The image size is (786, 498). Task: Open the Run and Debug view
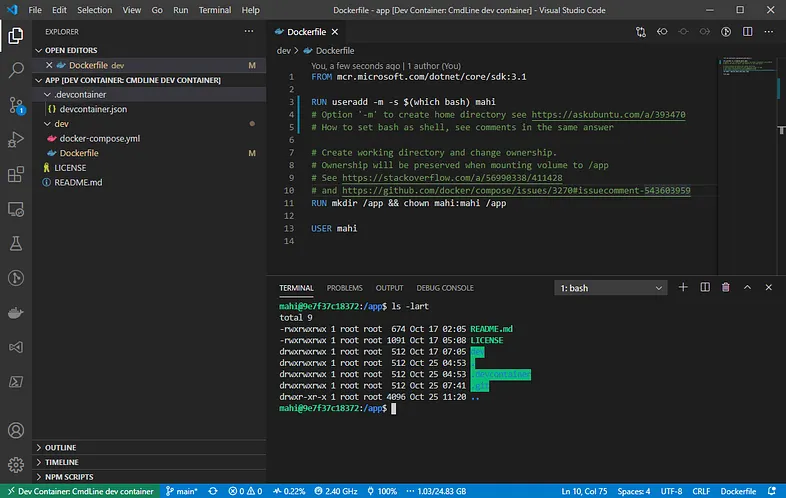point(16,139)
